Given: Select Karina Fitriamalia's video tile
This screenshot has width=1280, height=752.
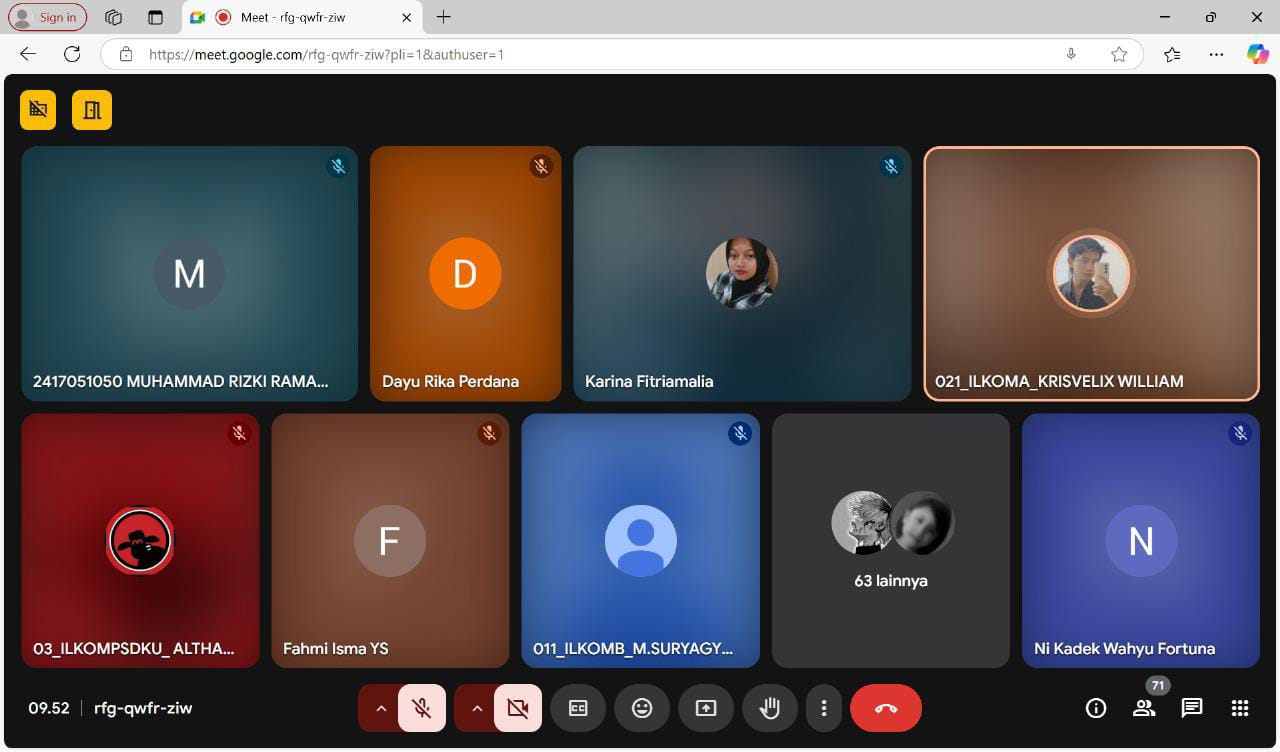Looking at the screenshot, I should tap(742, 274).
